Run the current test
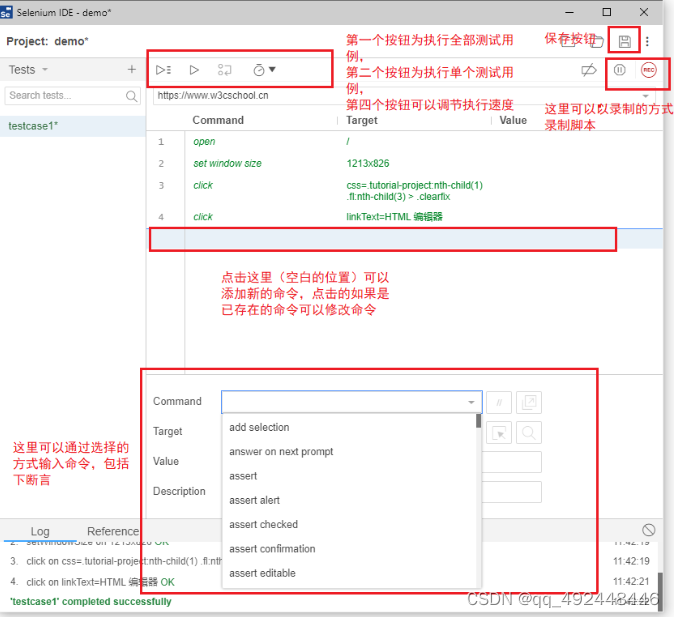The image size is (674, 617). click(194, 70)
